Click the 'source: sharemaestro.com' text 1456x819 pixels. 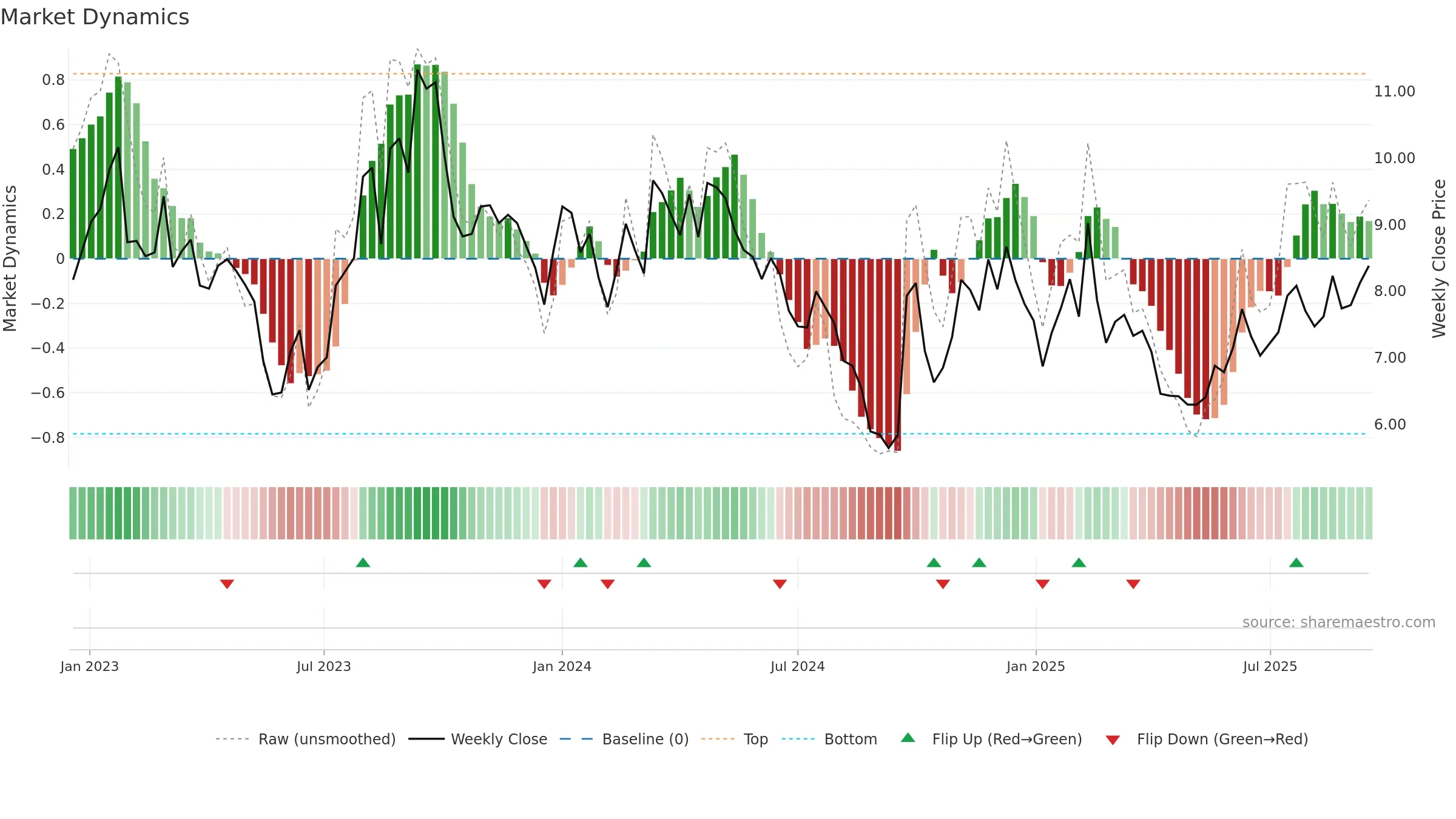tap(1339, 622)
